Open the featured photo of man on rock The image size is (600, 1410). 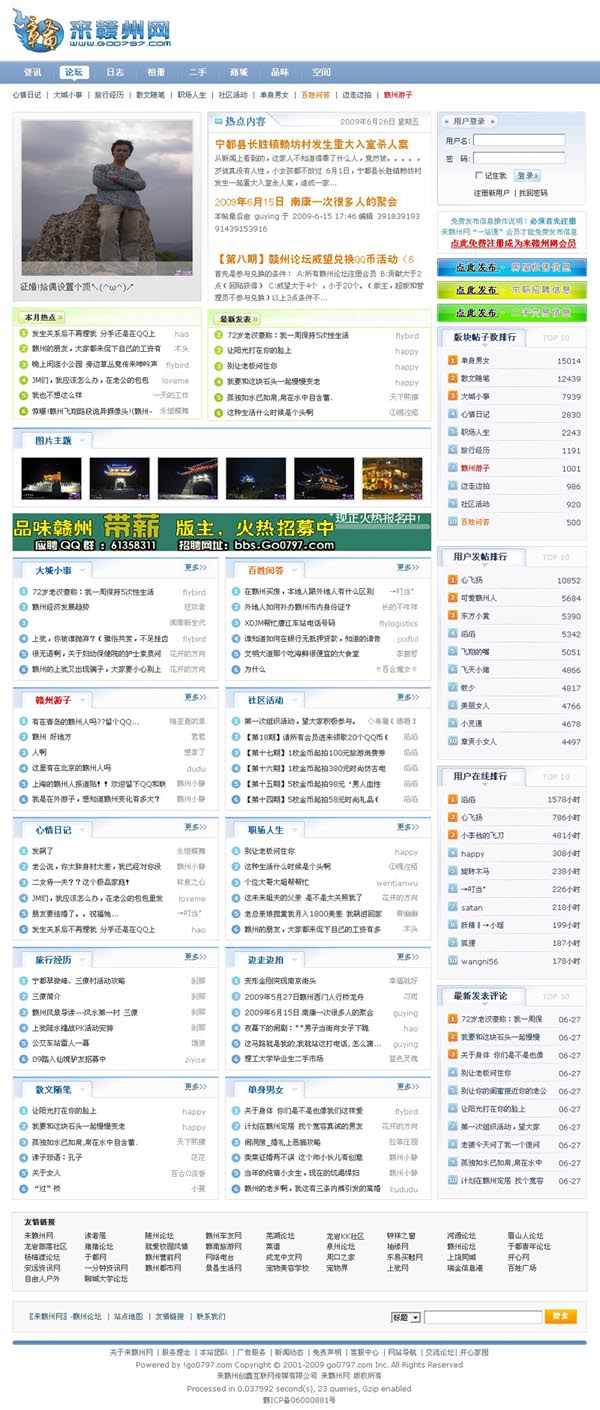tap(106, 197)
